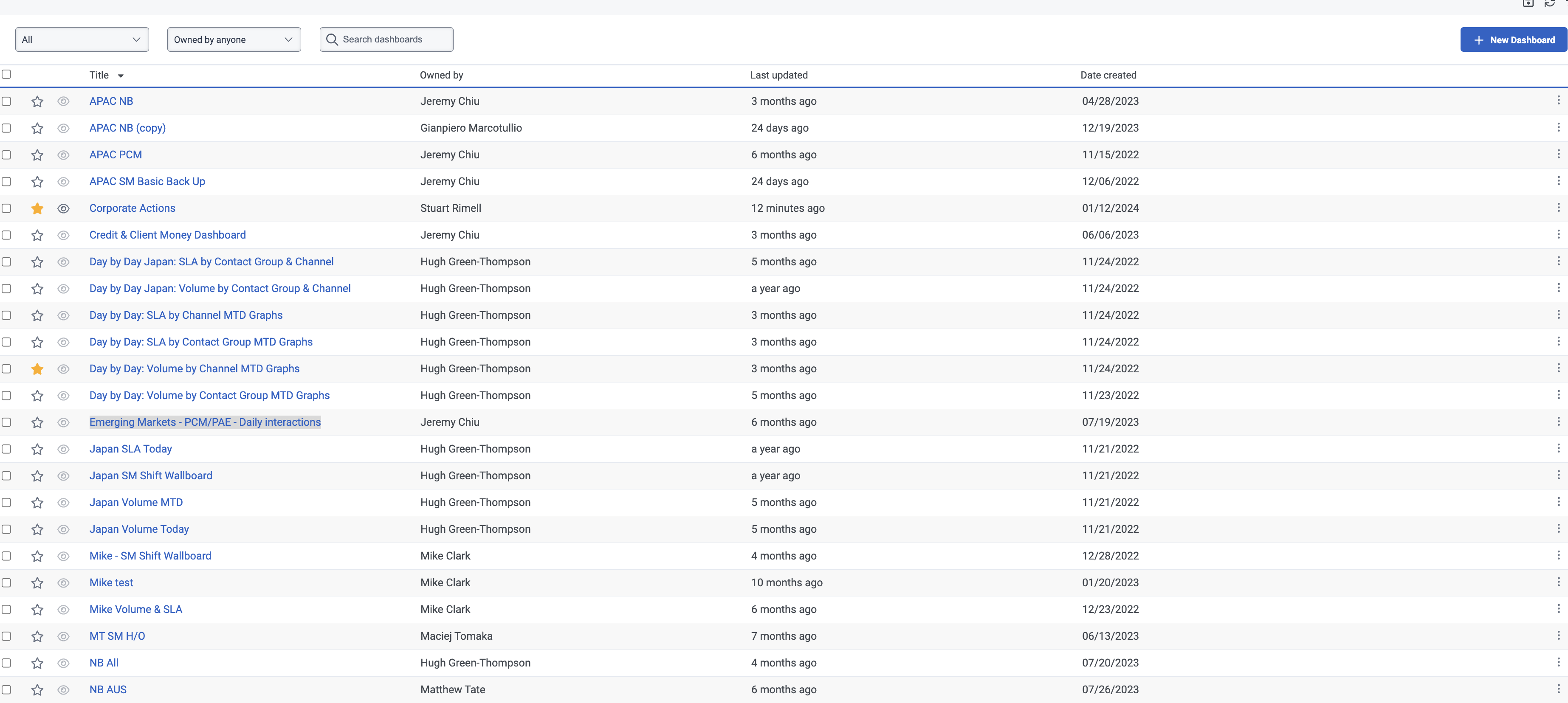Star the Mike test dashboard
The width and height of the screenshot is (1568, 703).
[37, 583]
